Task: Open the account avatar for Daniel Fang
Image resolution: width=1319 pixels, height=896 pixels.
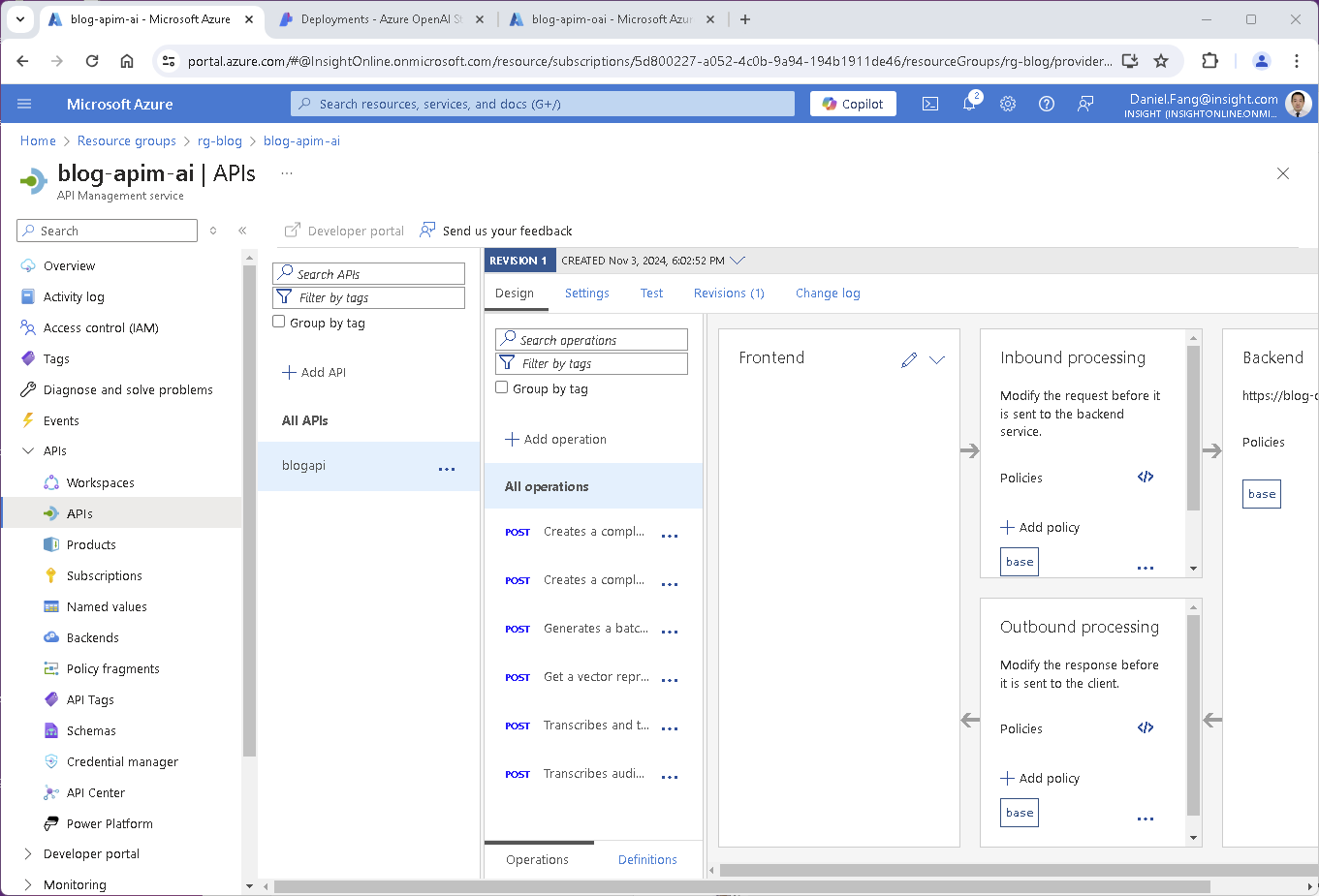Action: (x=1298, y=104)
